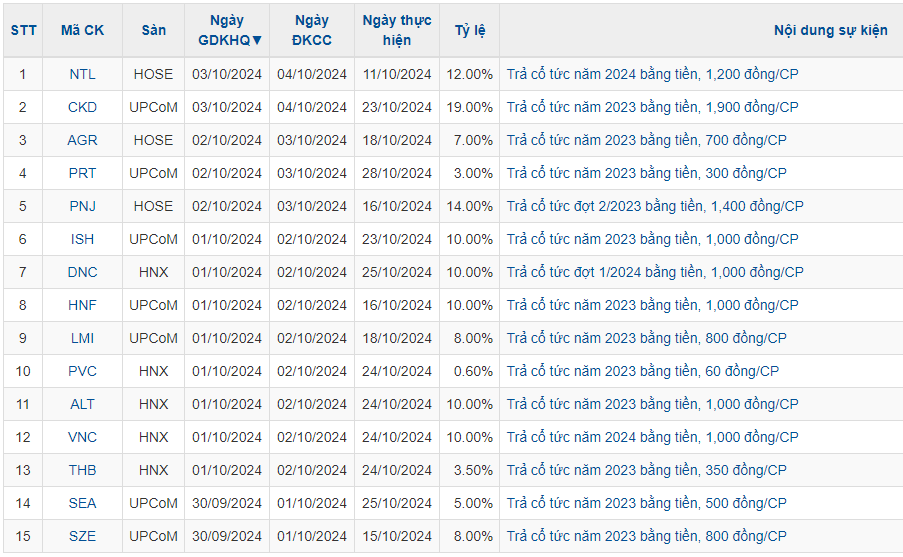Open the DNC stock code link
The height and width of the screenshot is (557, 903).
point(83,272)
